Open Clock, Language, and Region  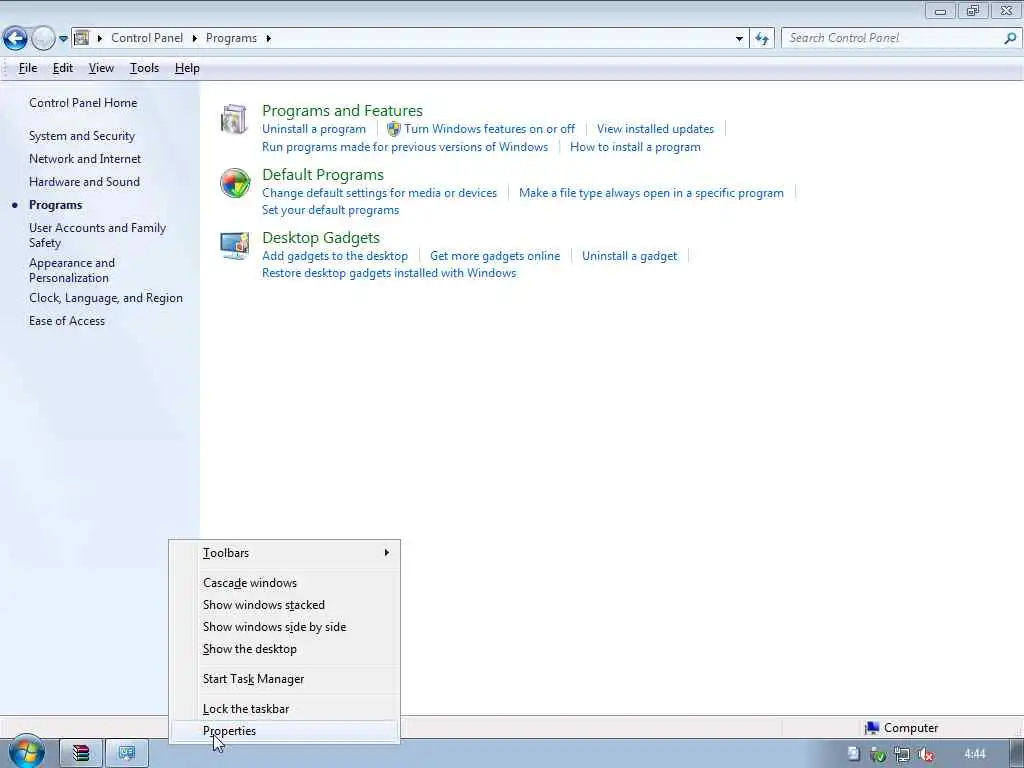(106, 298)
